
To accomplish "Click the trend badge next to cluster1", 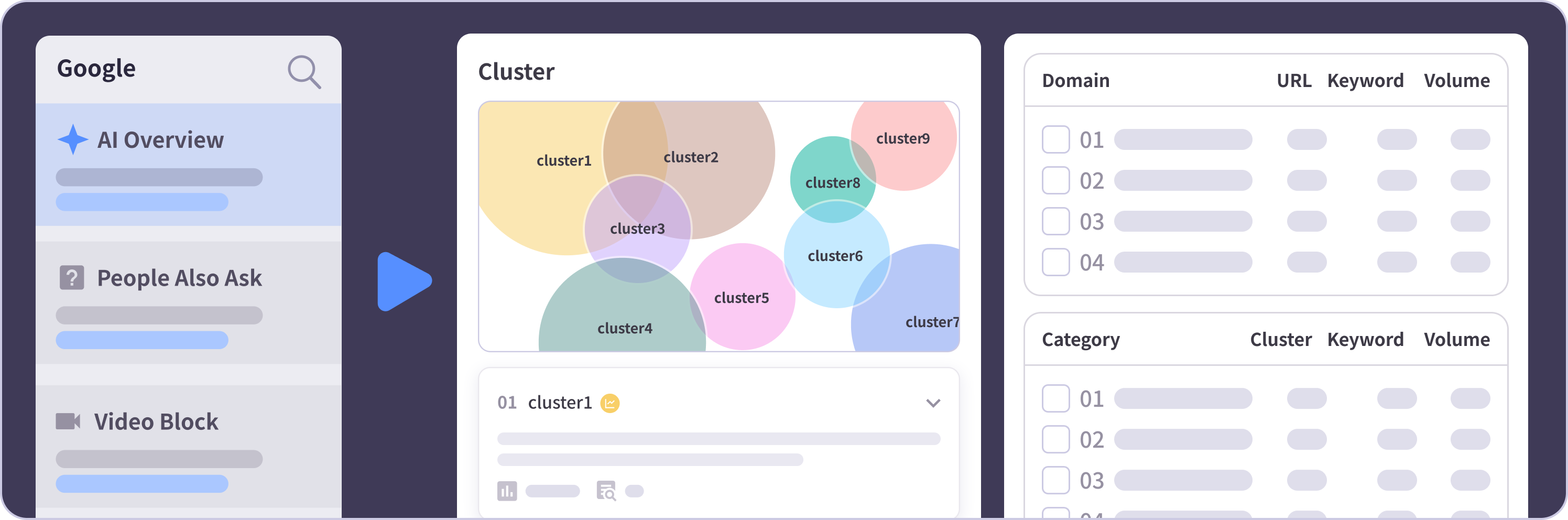I will point(610,403).
